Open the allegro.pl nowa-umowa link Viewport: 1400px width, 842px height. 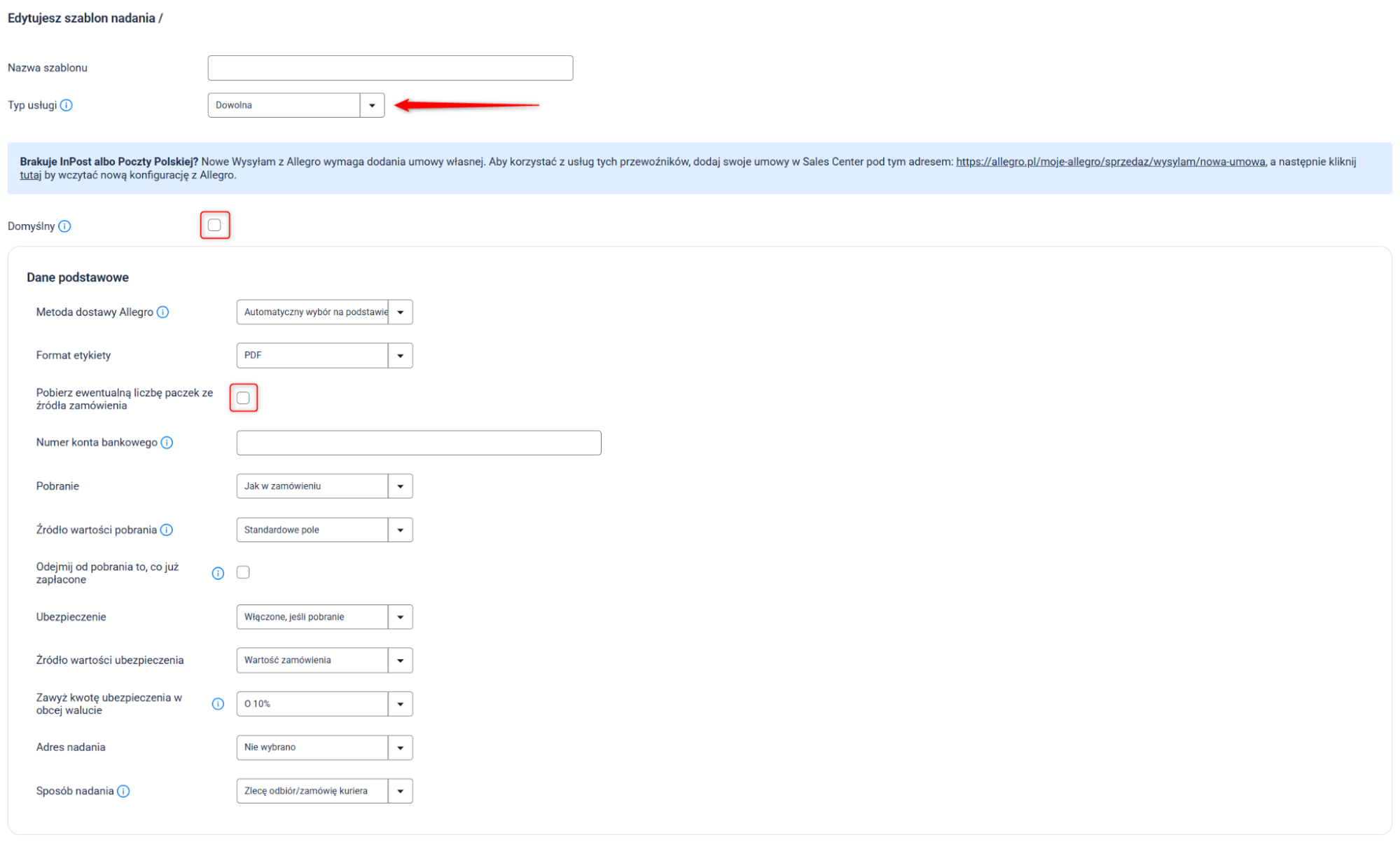1110,162
